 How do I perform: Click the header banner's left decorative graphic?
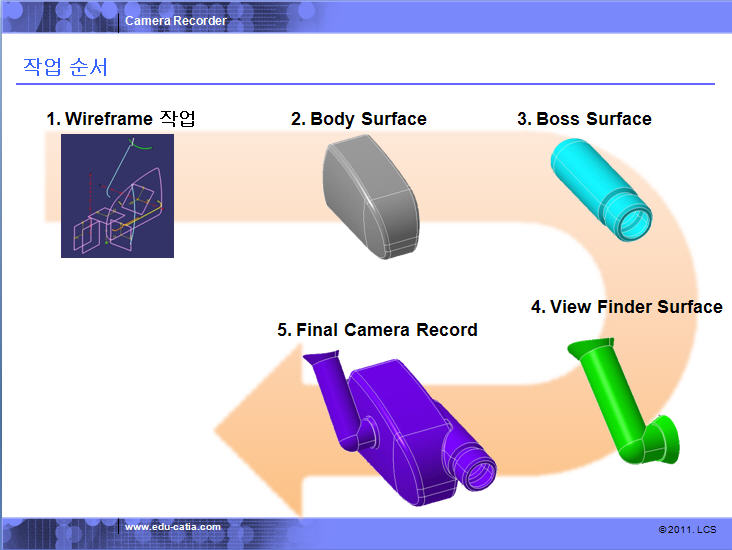coord(58,18)
